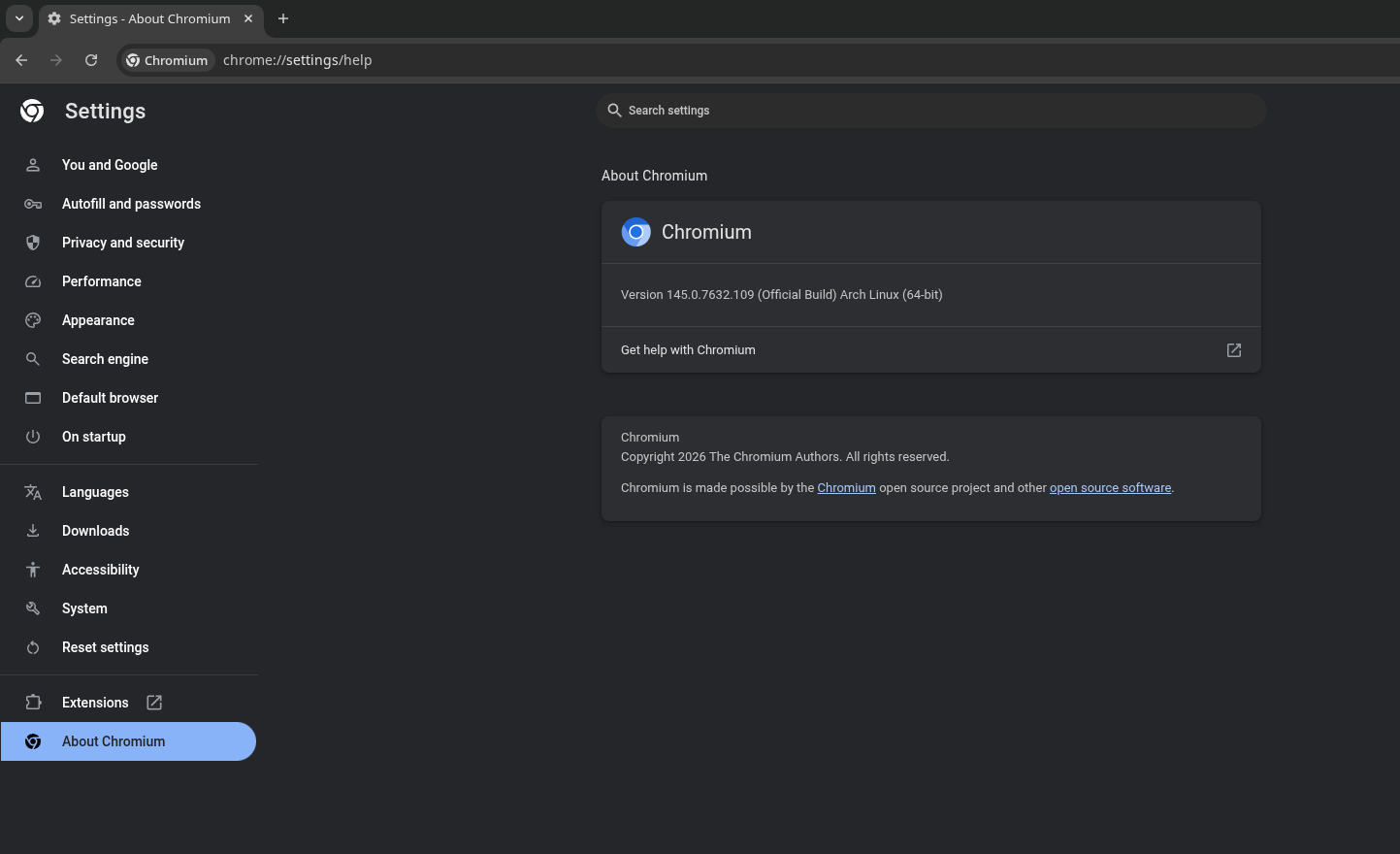
Task: Click the Chromium open source project link
Action: tap(846, 488)
